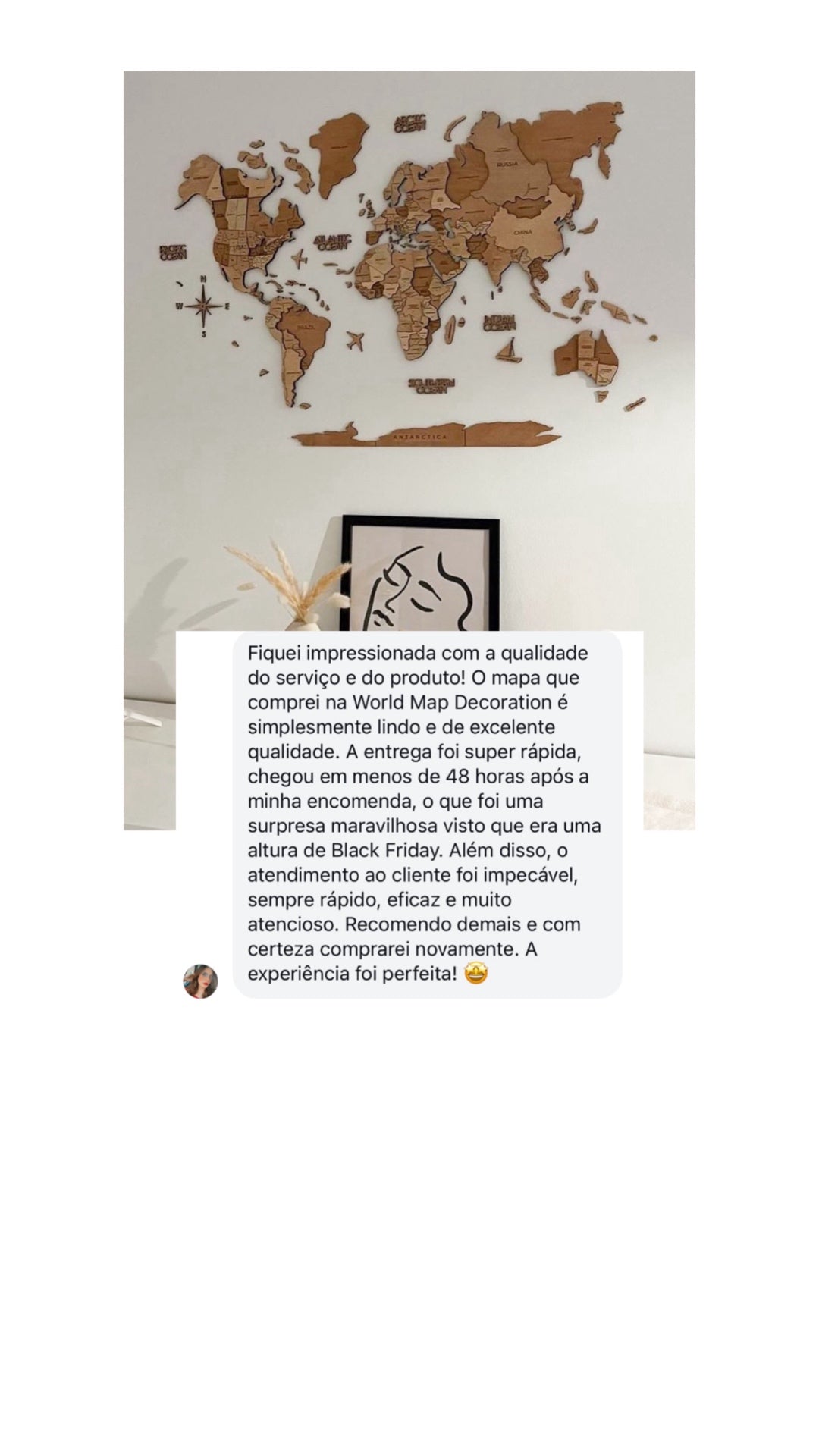This screenshot has width=819, height=1456.
Task: Click the framed line-art face picture
Action: click(x=421, y=573)
